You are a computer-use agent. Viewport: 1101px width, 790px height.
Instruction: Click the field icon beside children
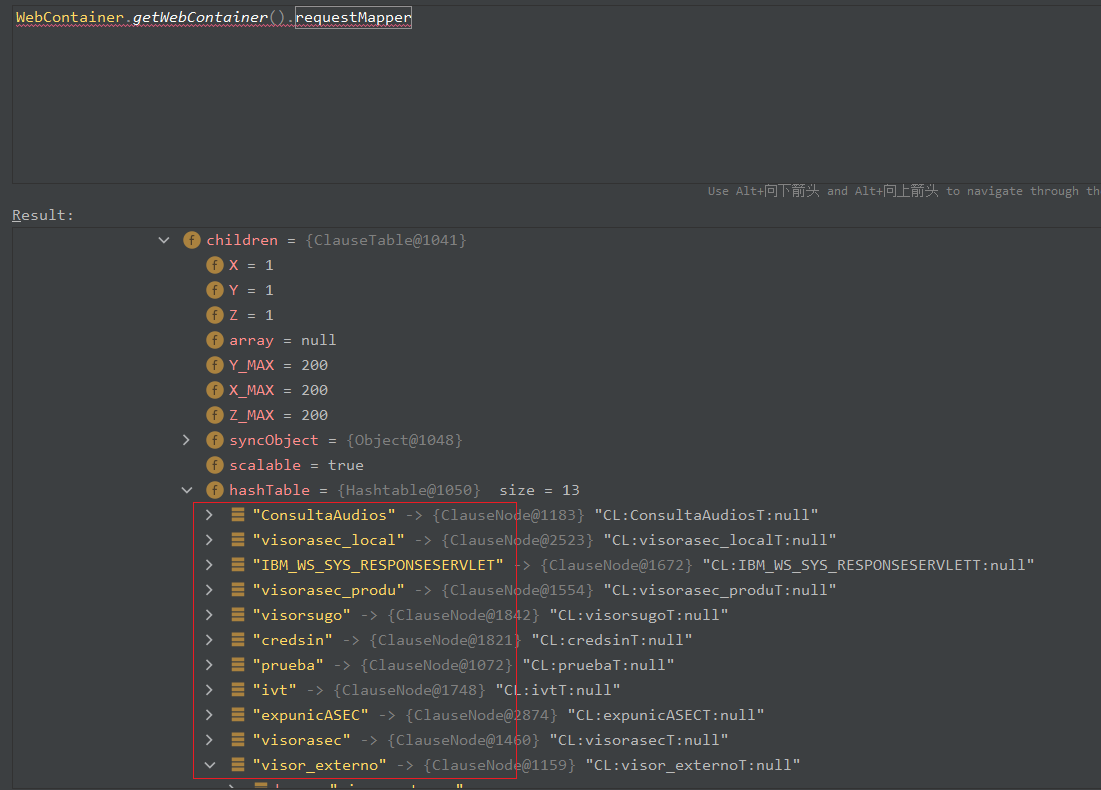click(x=192, y=240)
